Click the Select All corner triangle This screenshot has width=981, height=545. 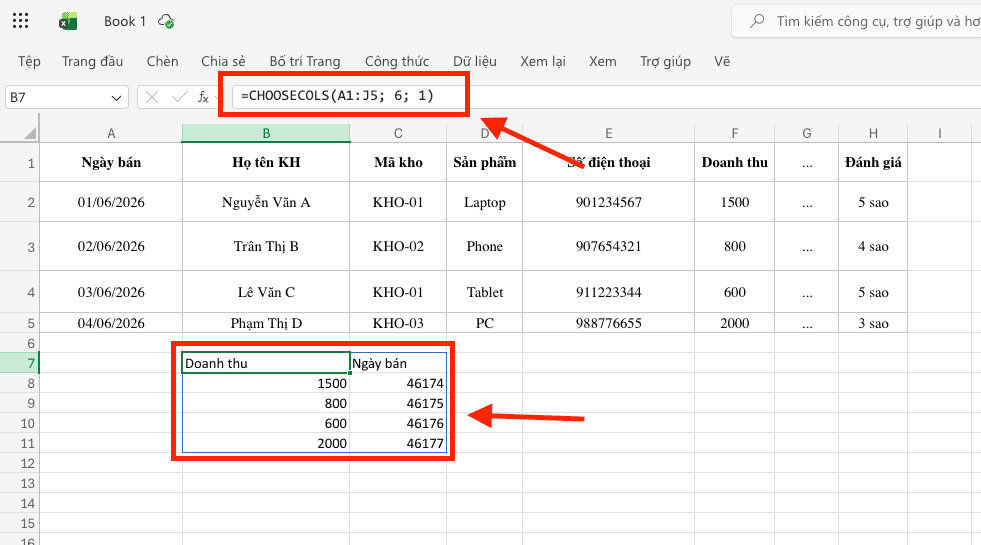point(29,133)
